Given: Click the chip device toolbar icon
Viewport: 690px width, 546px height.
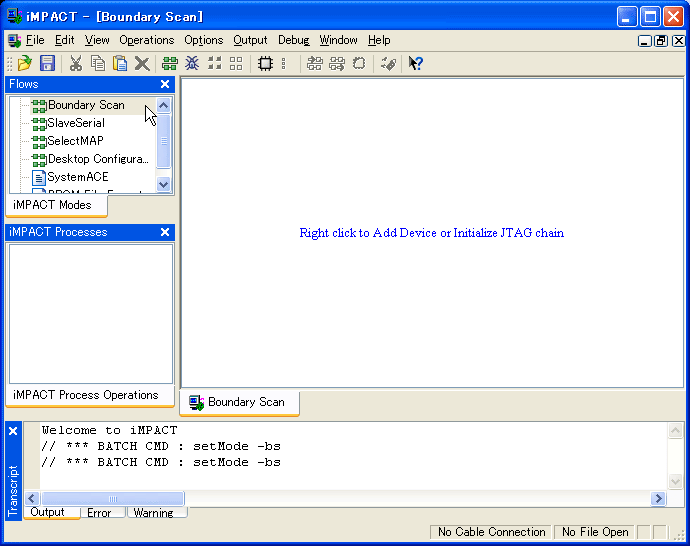Looking at the screenshot, I should [x=265, y=63].
